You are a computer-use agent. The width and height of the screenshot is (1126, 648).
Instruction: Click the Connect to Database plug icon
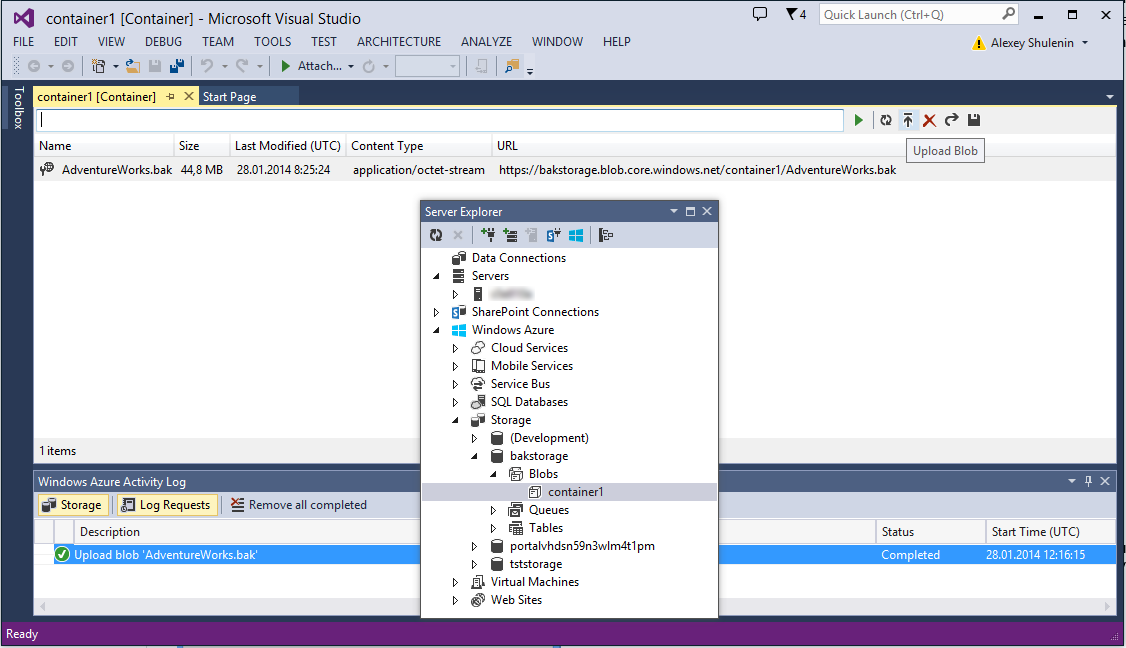[488, 235]
